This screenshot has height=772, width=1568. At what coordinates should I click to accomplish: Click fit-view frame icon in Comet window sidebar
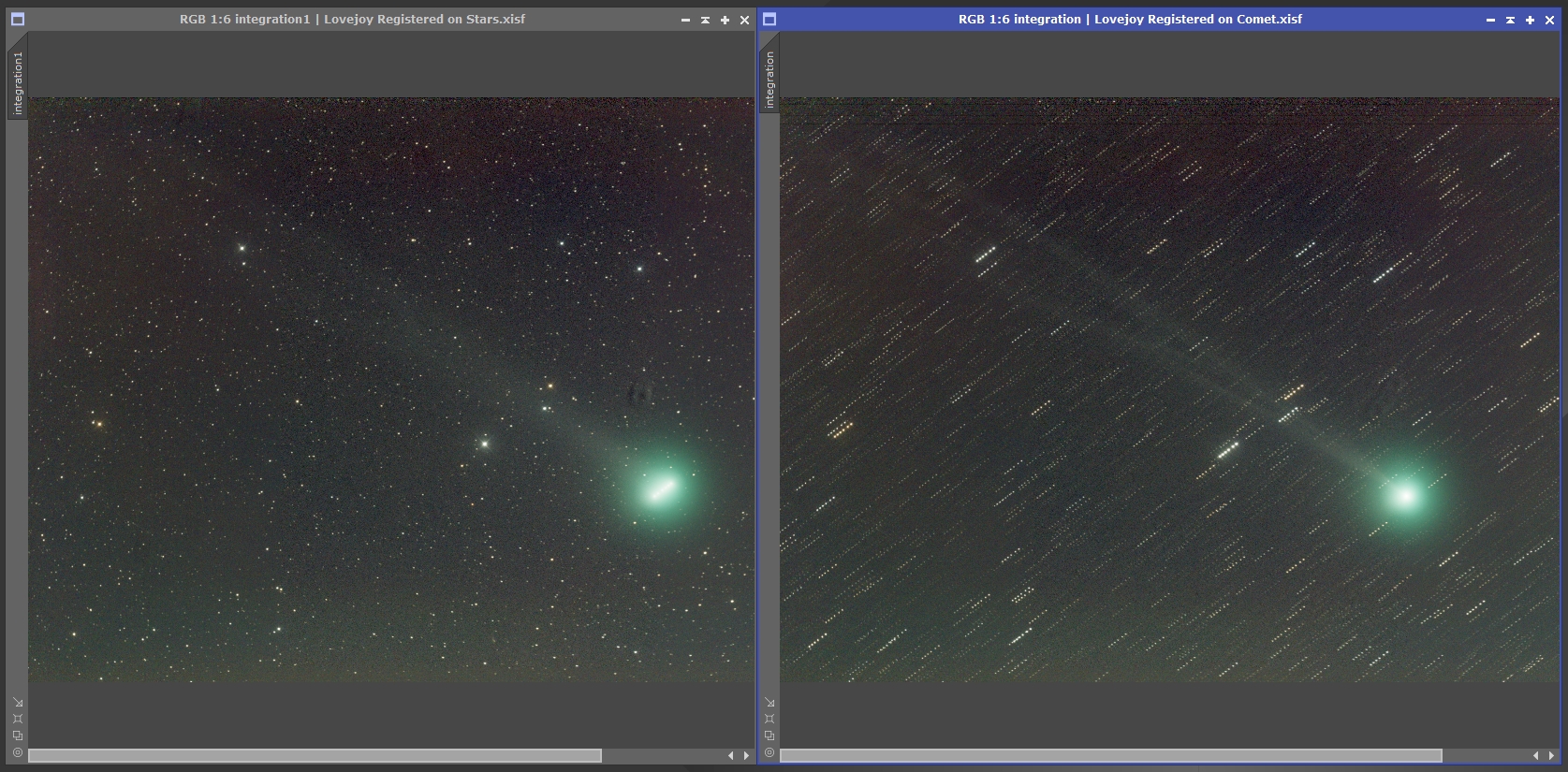point(769,719)
